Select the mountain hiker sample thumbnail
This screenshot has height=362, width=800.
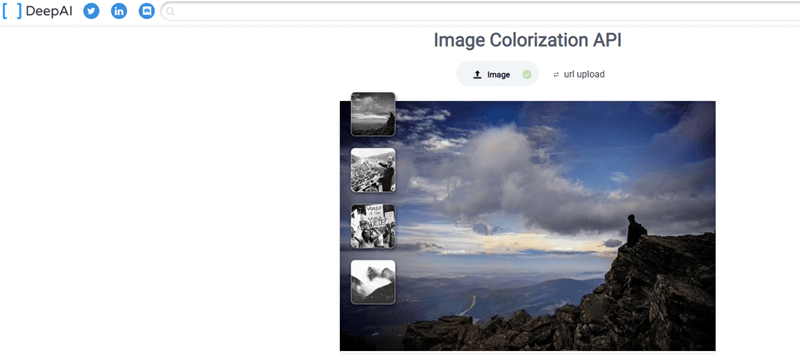(373, 114)
